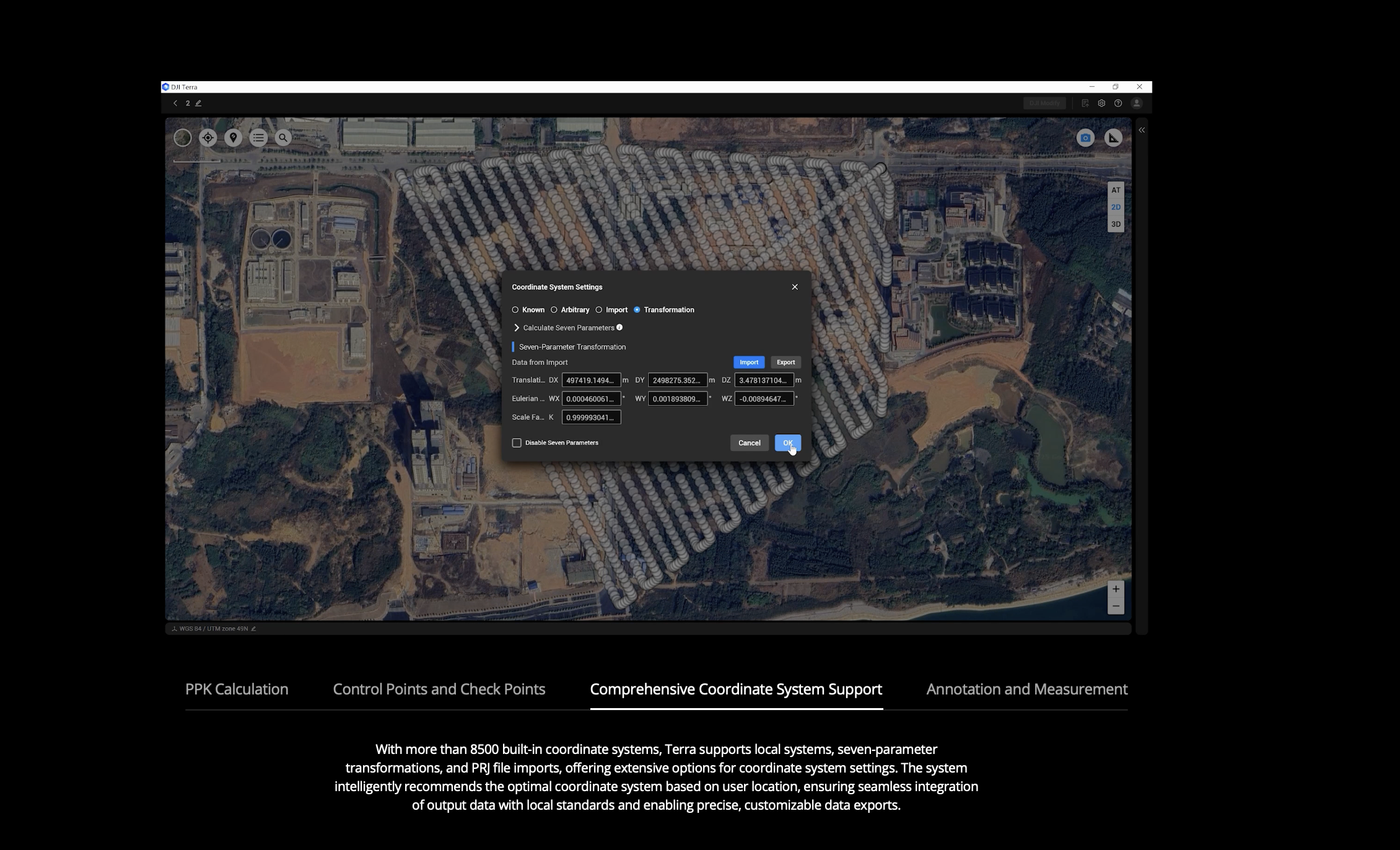Image resolution: width=1400 pixels, height=850 pixels.
Task: Open the list view icon on map
Action: tap(258, 138)
